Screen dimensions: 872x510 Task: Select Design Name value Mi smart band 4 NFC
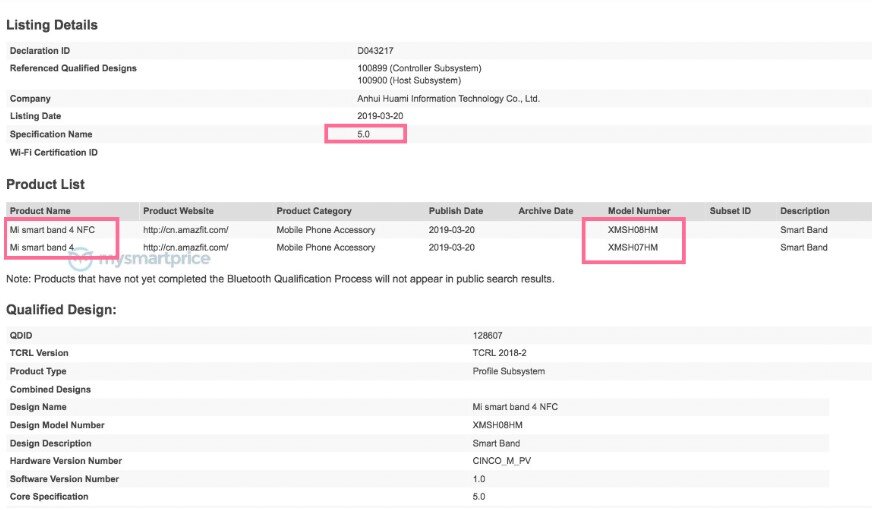(515, 407)
